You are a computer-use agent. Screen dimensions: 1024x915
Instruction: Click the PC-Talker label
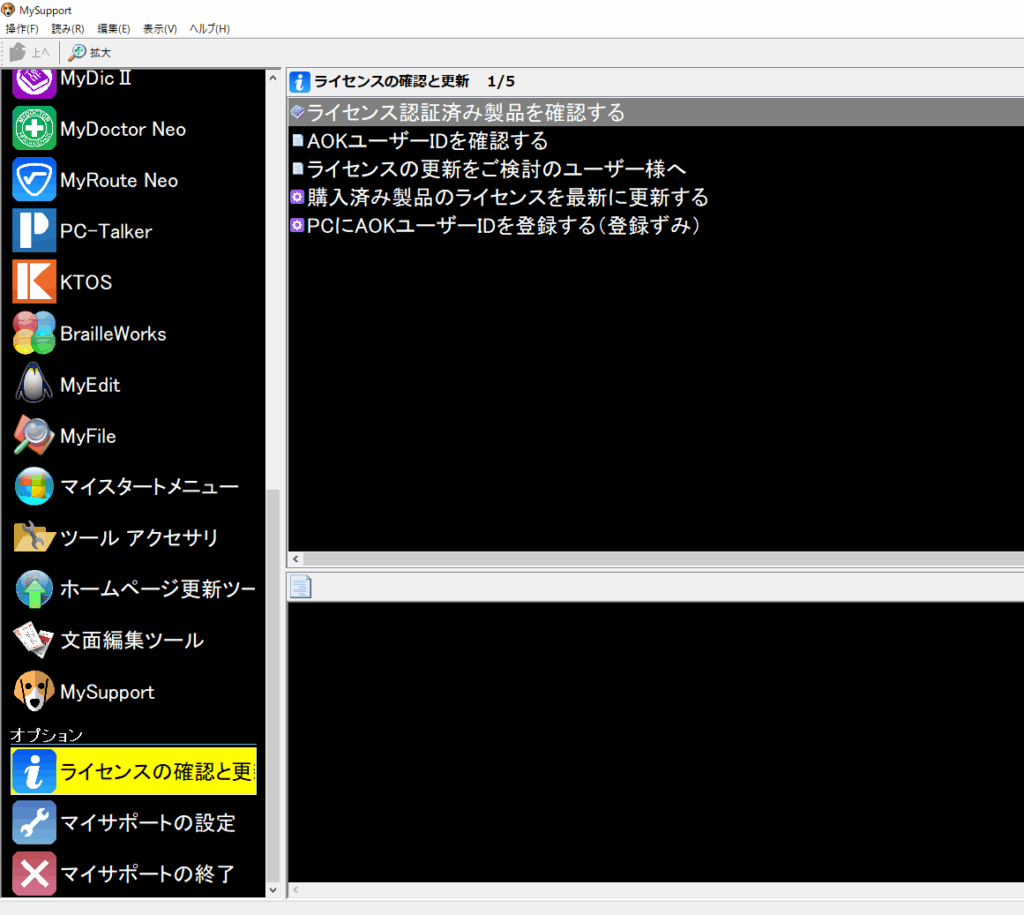(106, 231)
